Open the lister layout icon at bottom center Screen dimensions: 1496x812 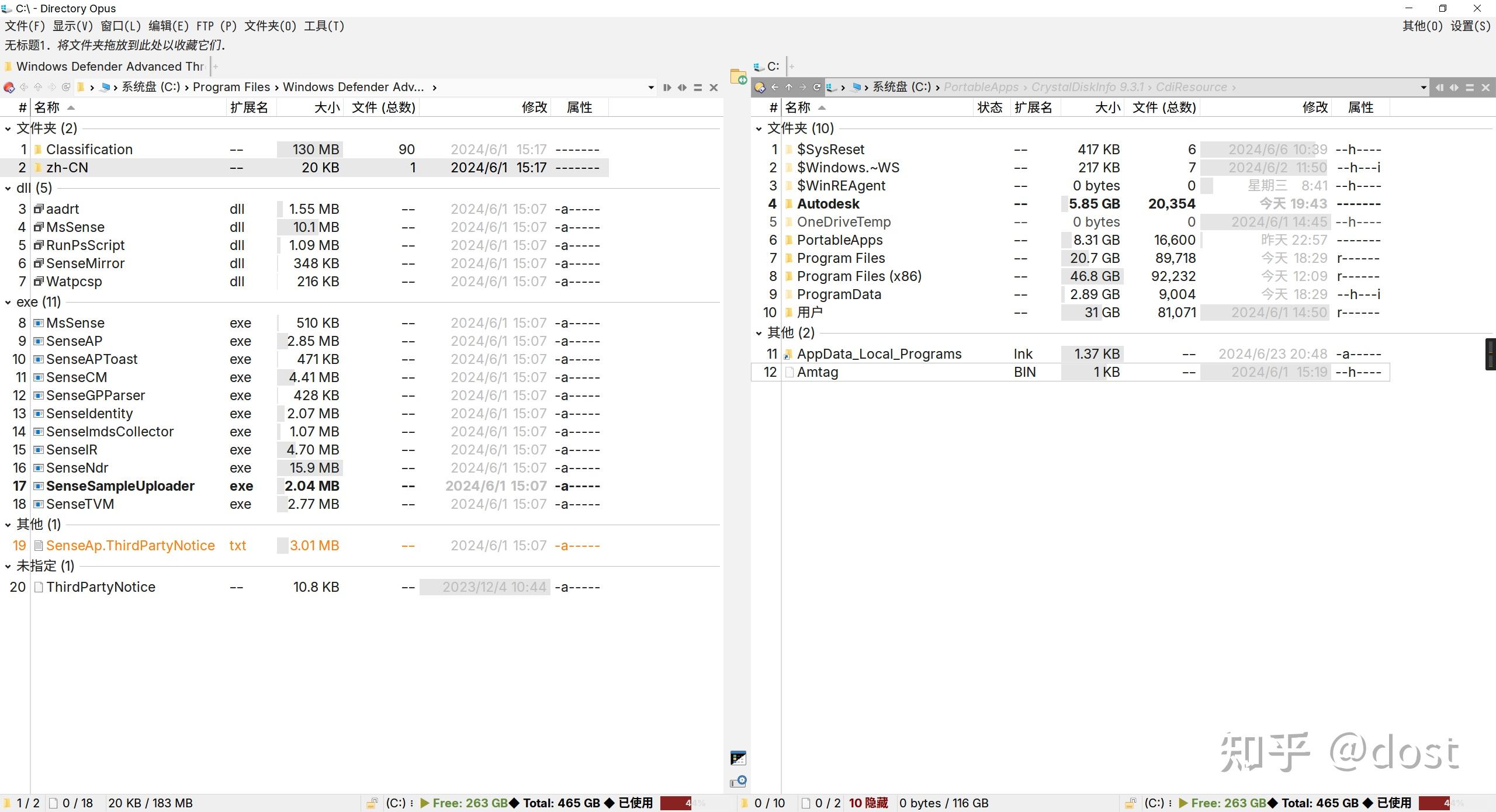coord(738,757)
